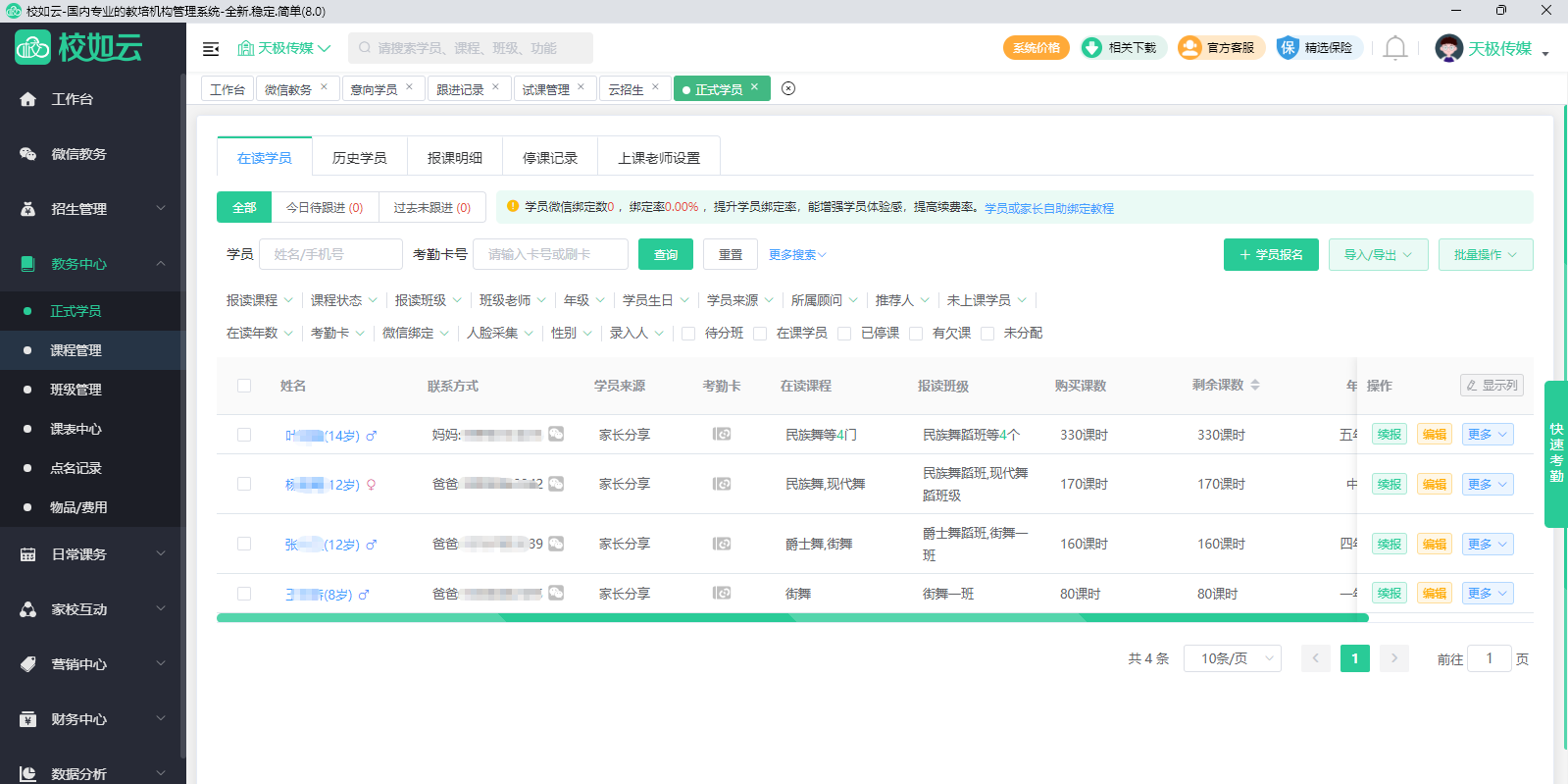The width and height of the screenshot is (1568, 784).
Task: Enable the 有欠课 filter checkbox
Action: point(916,334)
